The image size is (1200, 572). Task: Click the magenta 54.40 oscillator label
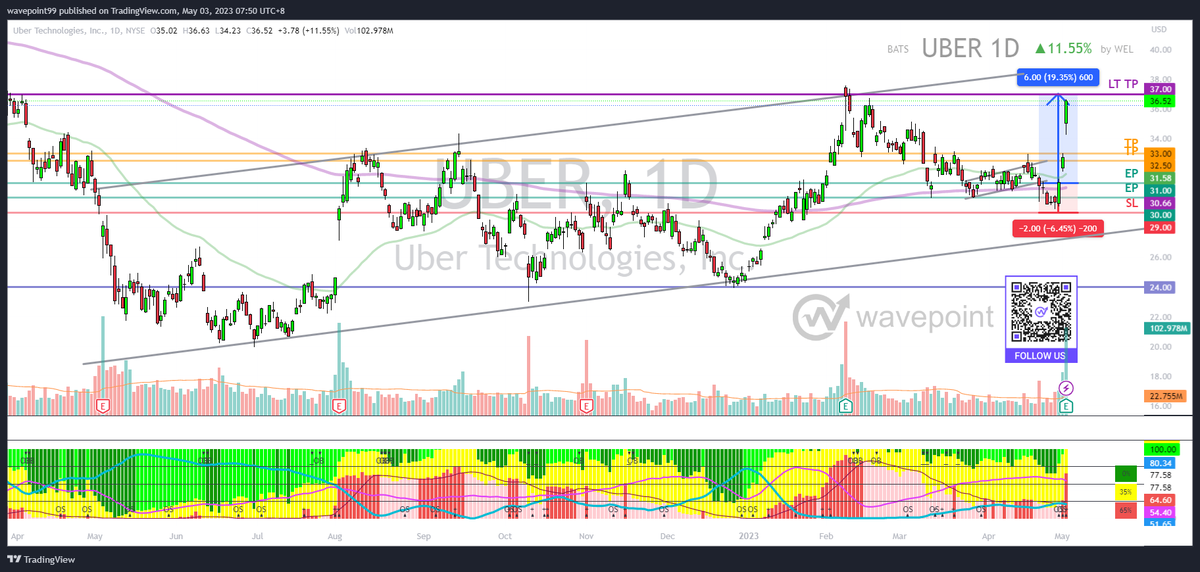[1161, 511]
